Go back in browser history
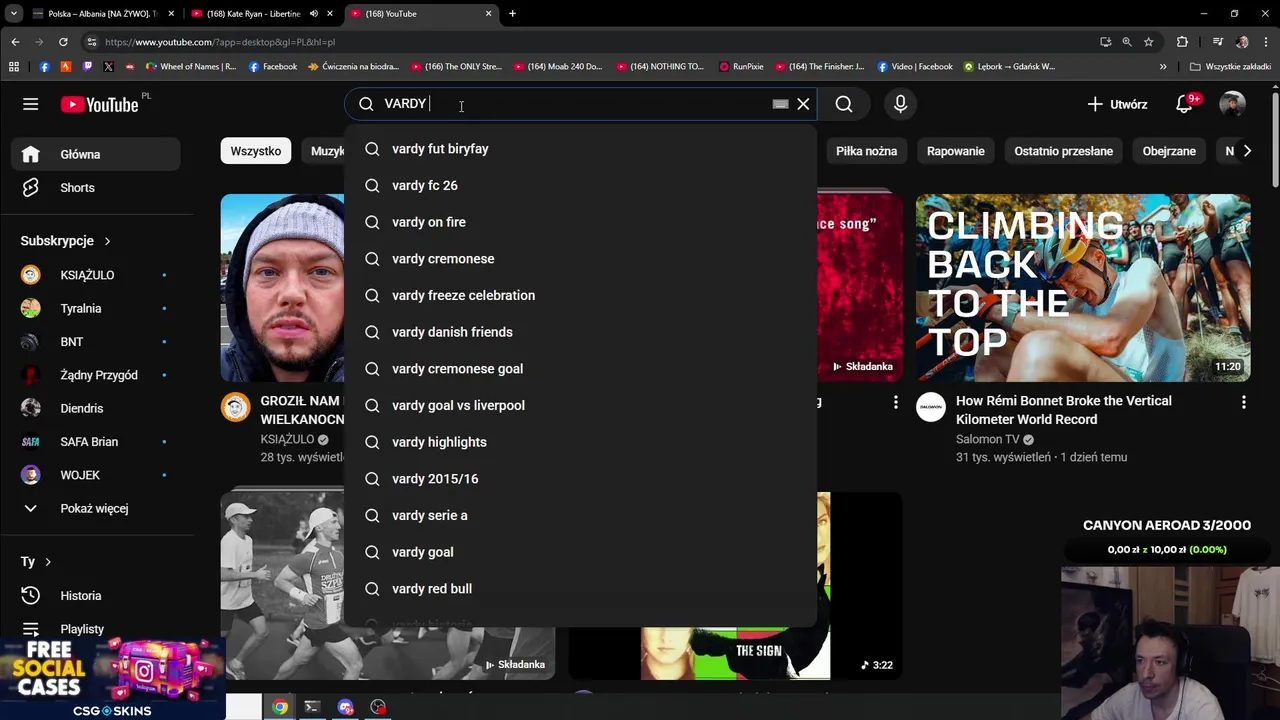1280x720 pixels. pyautogui.click(x=15, y=42)
